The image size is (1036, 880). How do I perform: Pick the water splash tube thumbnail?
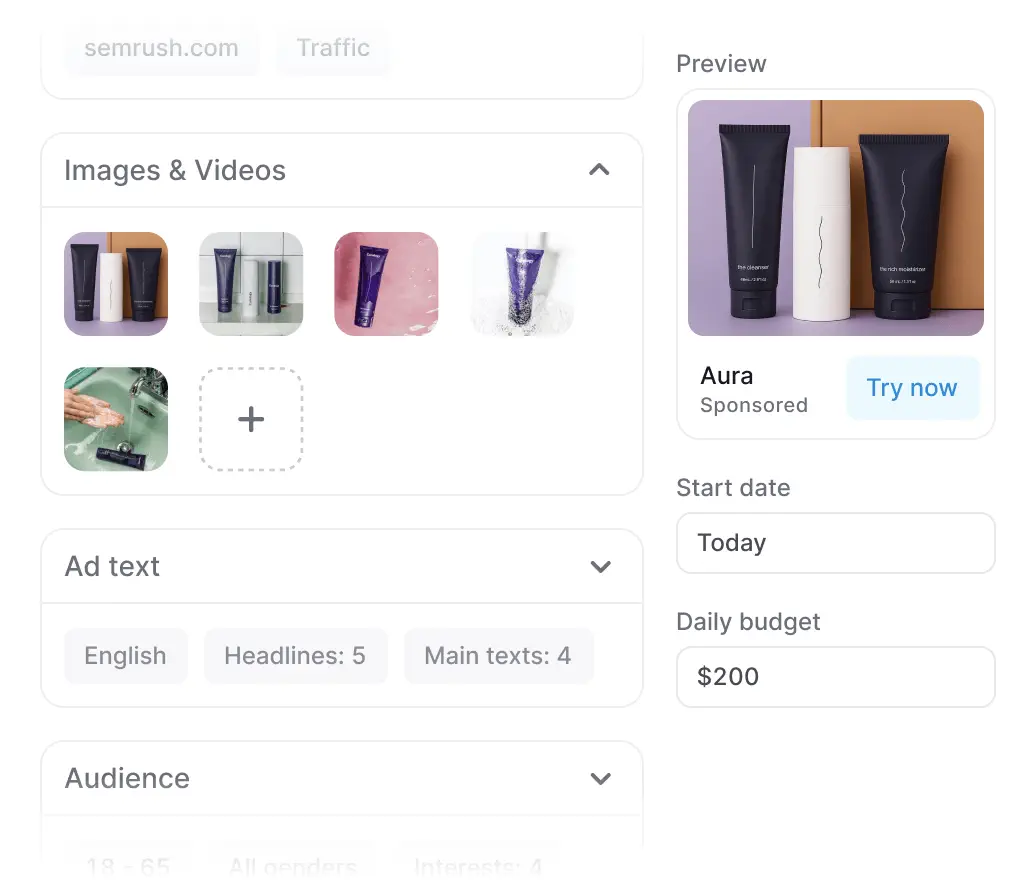click(522, 284)
